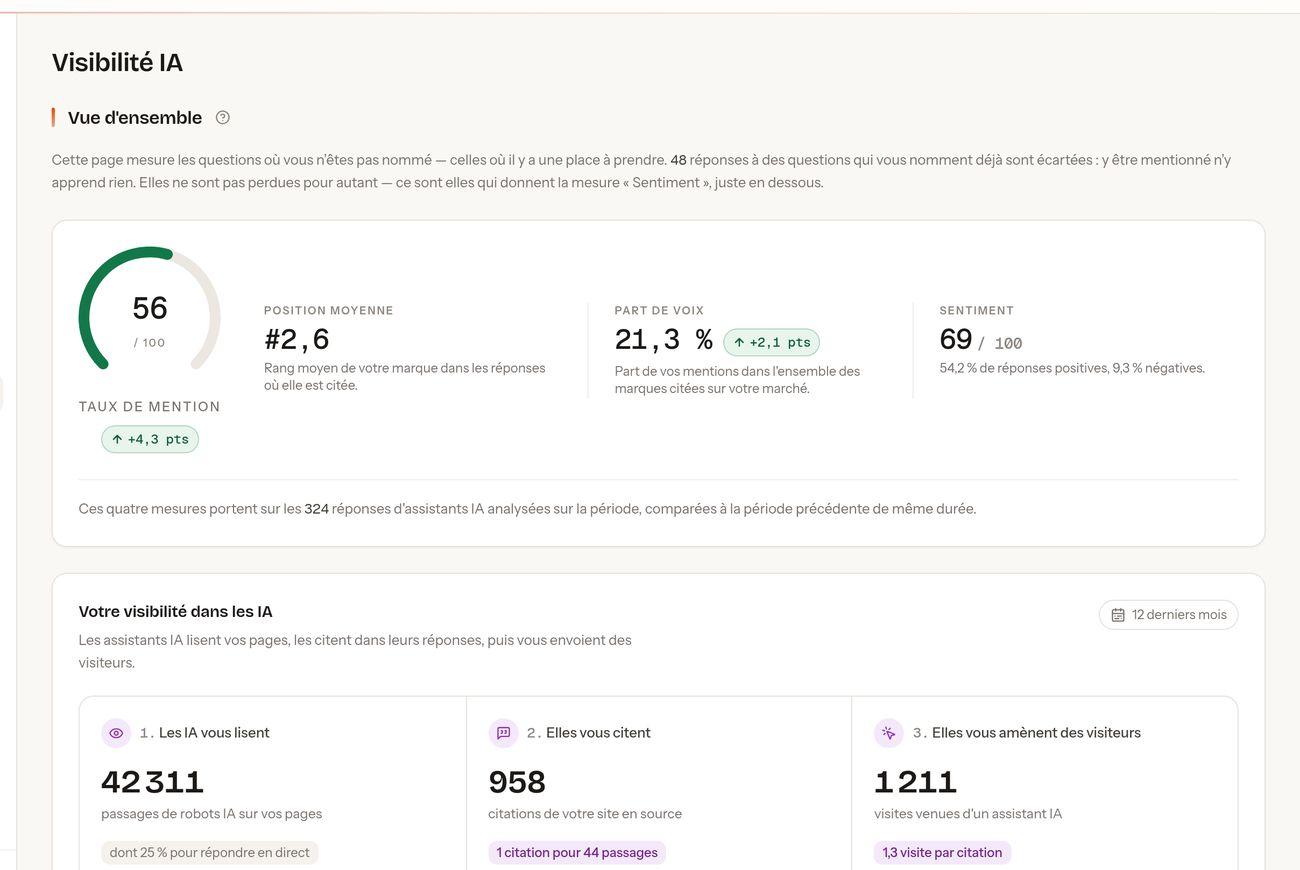This screenshot has height=870, width=1300.
Task: Click the Visibilité IA page title
Action: pyautogui.click(x=117, y=62)
